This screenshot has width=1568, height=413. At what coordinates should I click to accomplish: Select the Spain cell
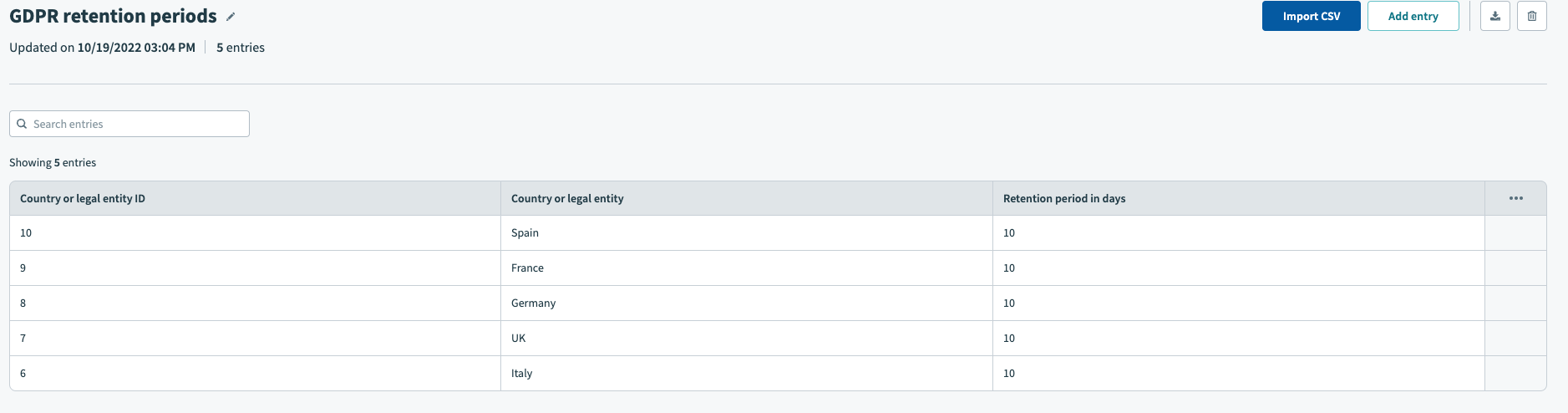[525, 233]
